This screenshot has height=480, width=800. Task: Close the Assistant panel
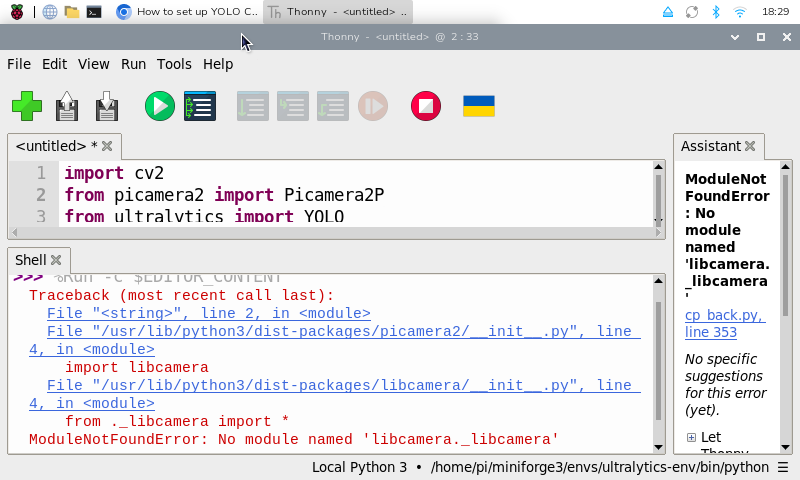point(750,146)
